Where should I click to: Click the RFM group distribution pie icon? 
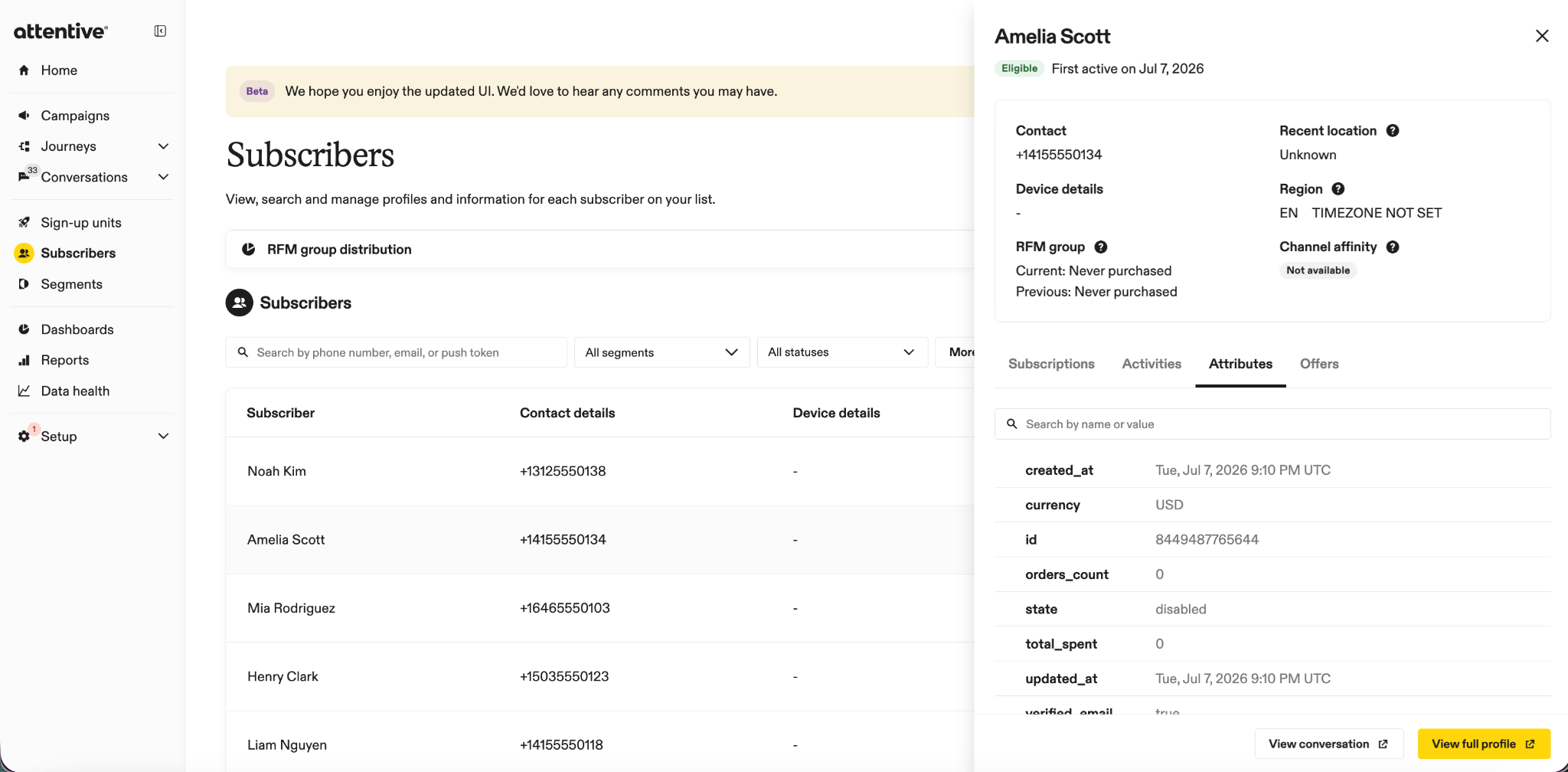pyautogui.click(x=248, y=250)
